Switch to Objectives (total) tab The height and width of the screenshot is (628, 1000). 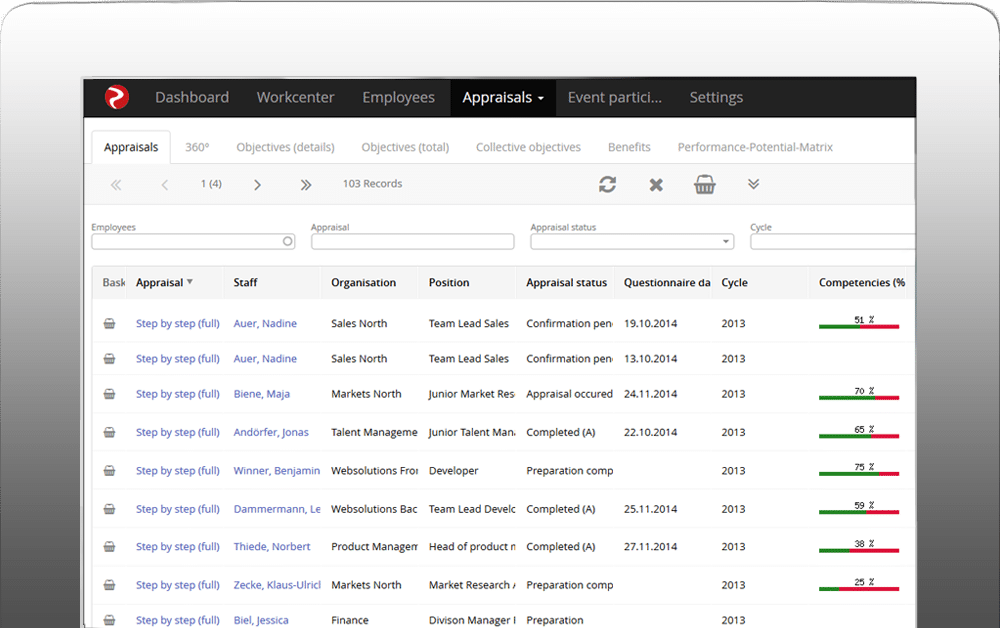pyautogui.click(x=405, y=147)
